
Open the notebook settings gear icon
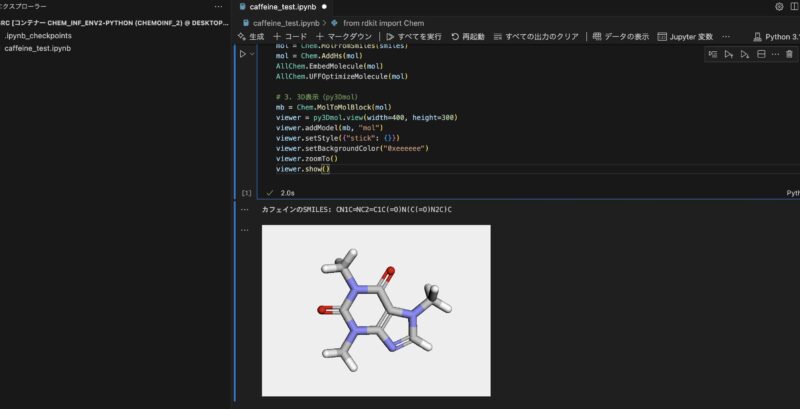tap(779, 7)
